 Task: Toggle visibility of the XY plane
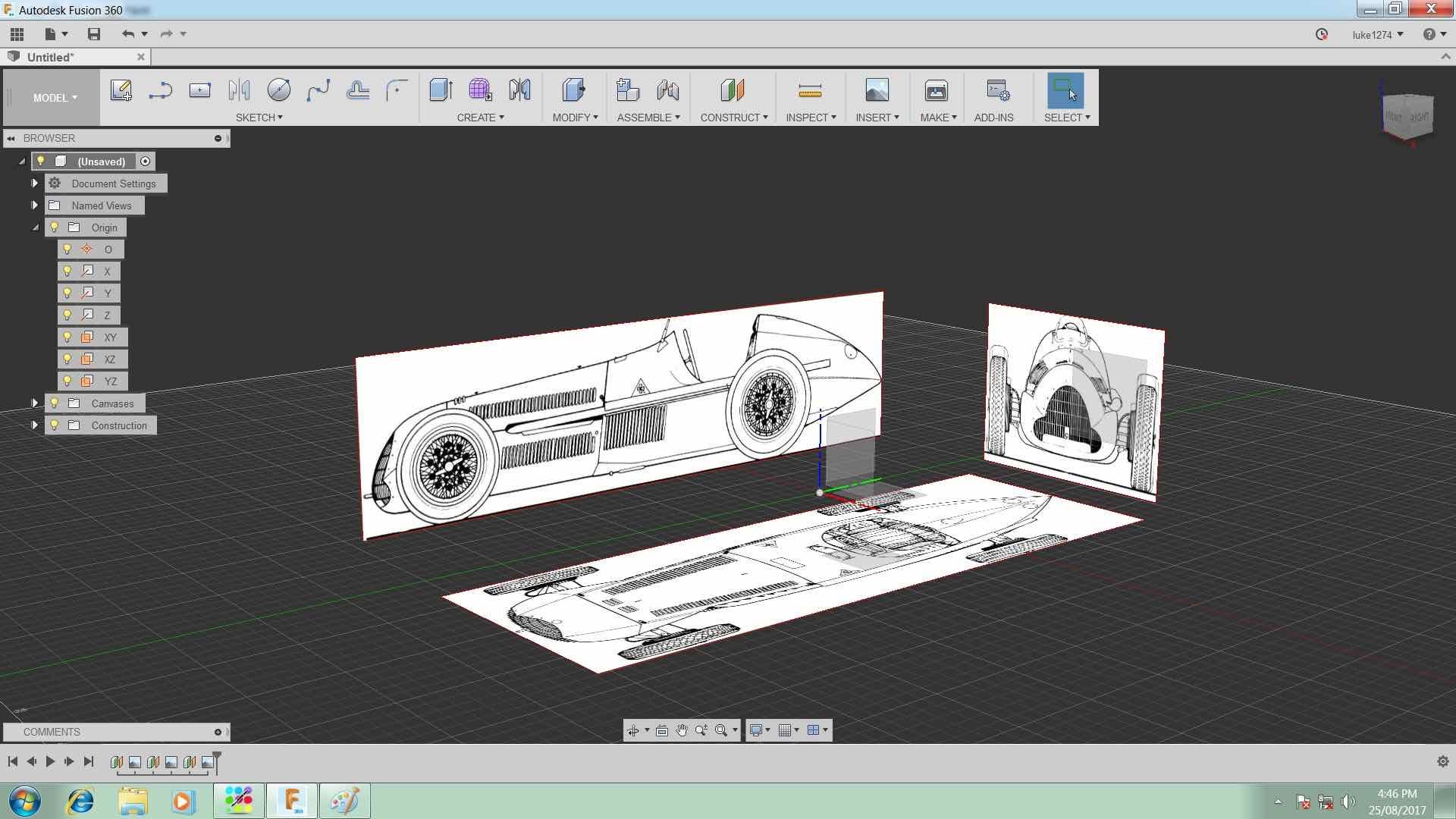point(67,337)
